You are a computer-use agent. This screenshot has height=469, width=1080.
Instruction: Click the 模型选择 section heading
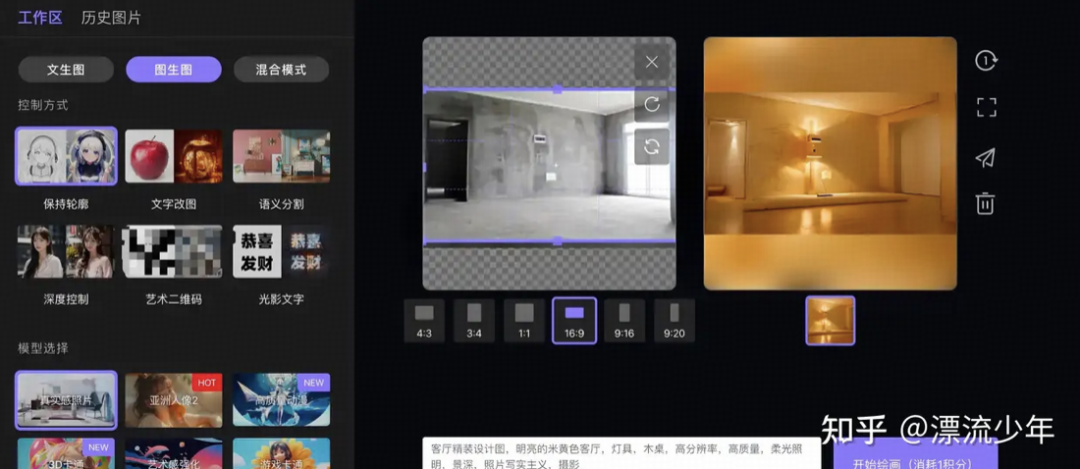(43, 348)
